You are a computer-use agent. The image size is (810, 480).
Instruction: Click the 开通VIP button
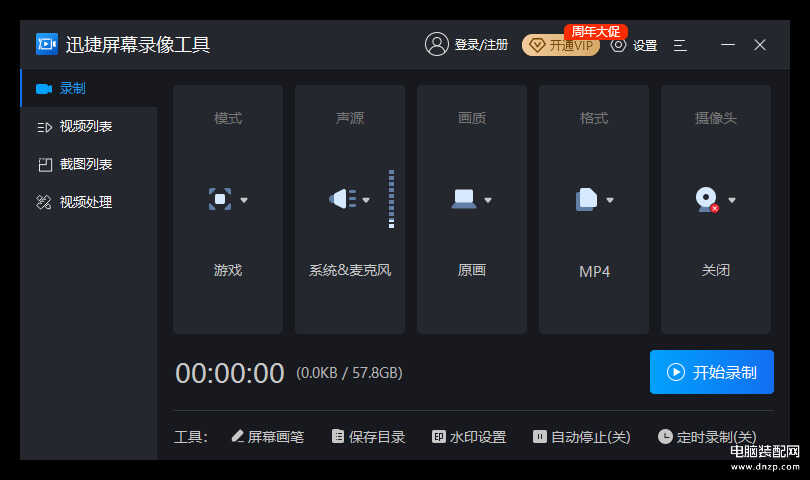point(560,45)
